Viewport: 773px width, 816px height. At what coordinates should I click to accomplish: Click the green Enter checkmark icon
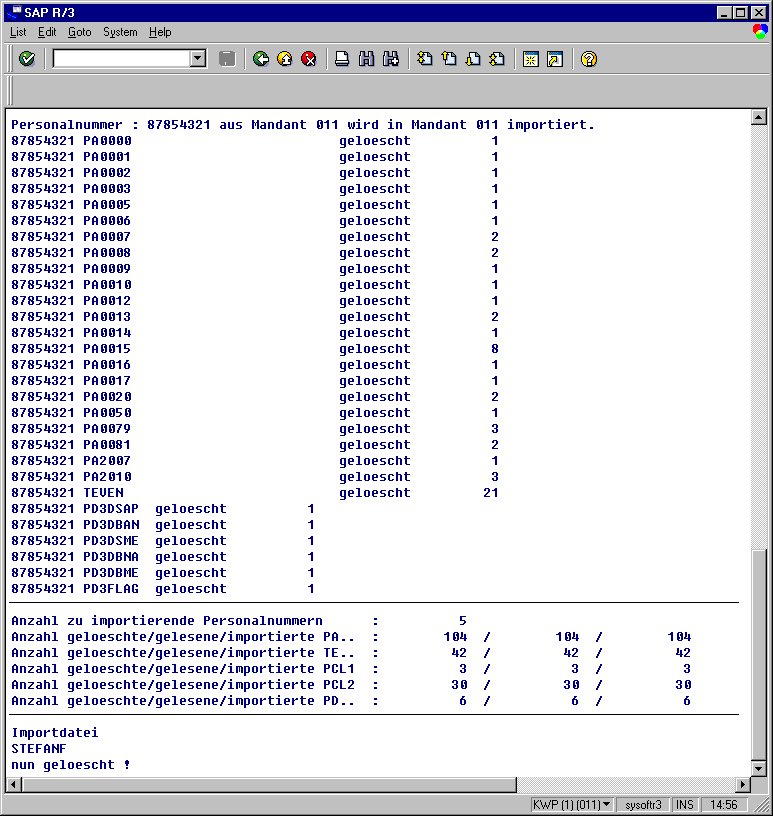pyautogui.click(x=27, y=59)
